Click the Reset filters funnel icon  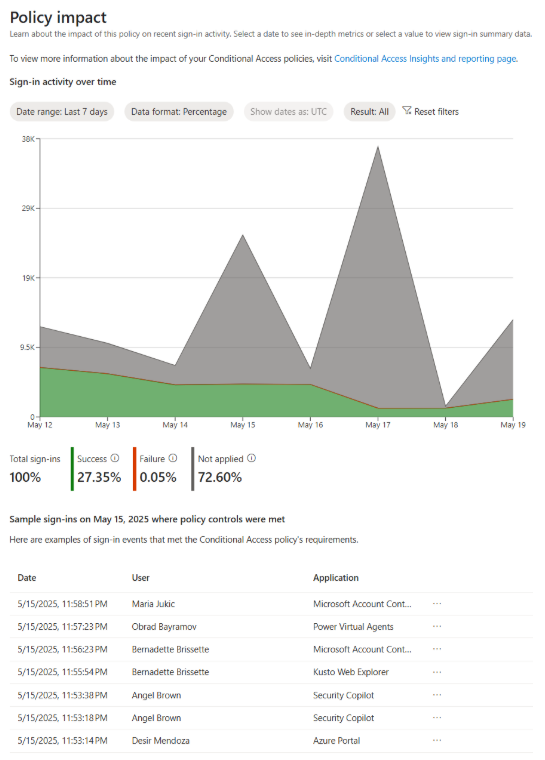[407, 111]
